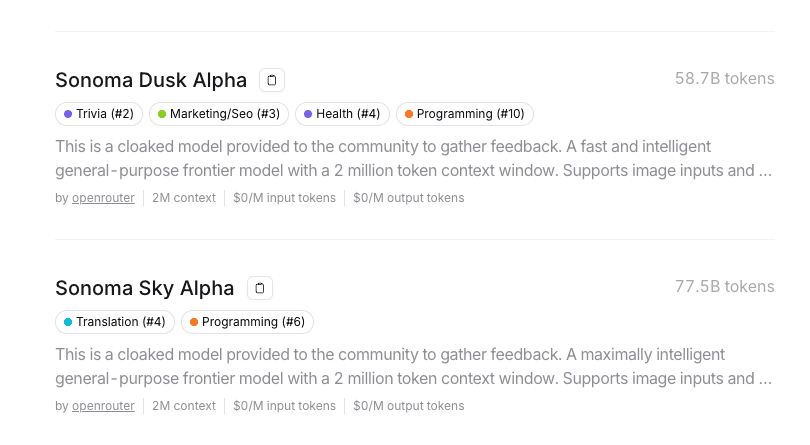Open openrouter link under Sonoma Sky Alpha
The height and width of the screenshot is (445, 810).
tap(103, 406)
